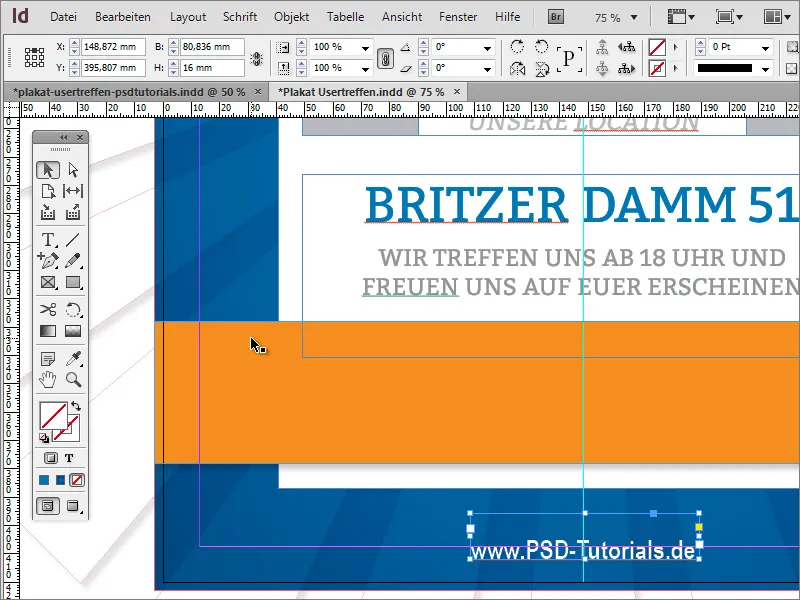Open Layout menu
Viewport: 800px width, 600px height.
coord(188,17)
